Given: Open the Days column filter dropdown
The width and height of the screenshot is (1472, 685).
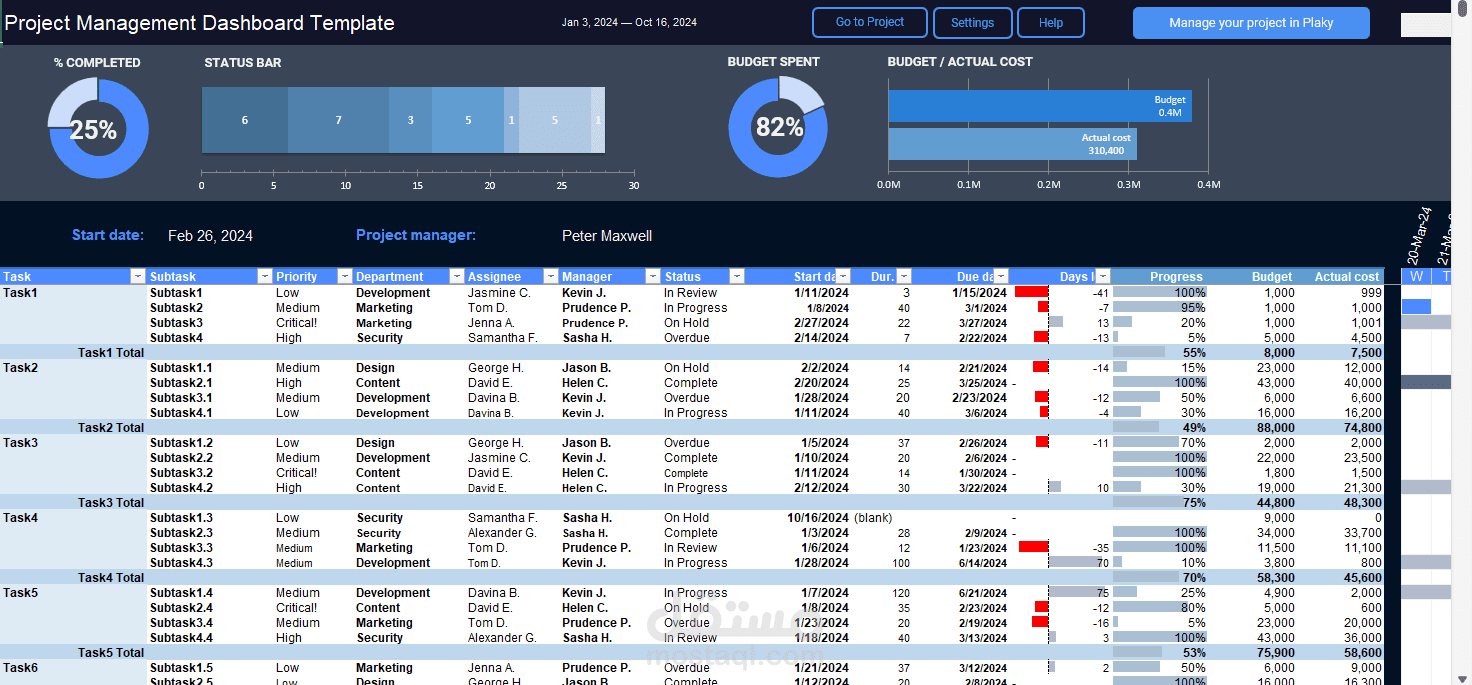Looking at the screenshot, I should pyautogui.click(x=1103, y=276).
